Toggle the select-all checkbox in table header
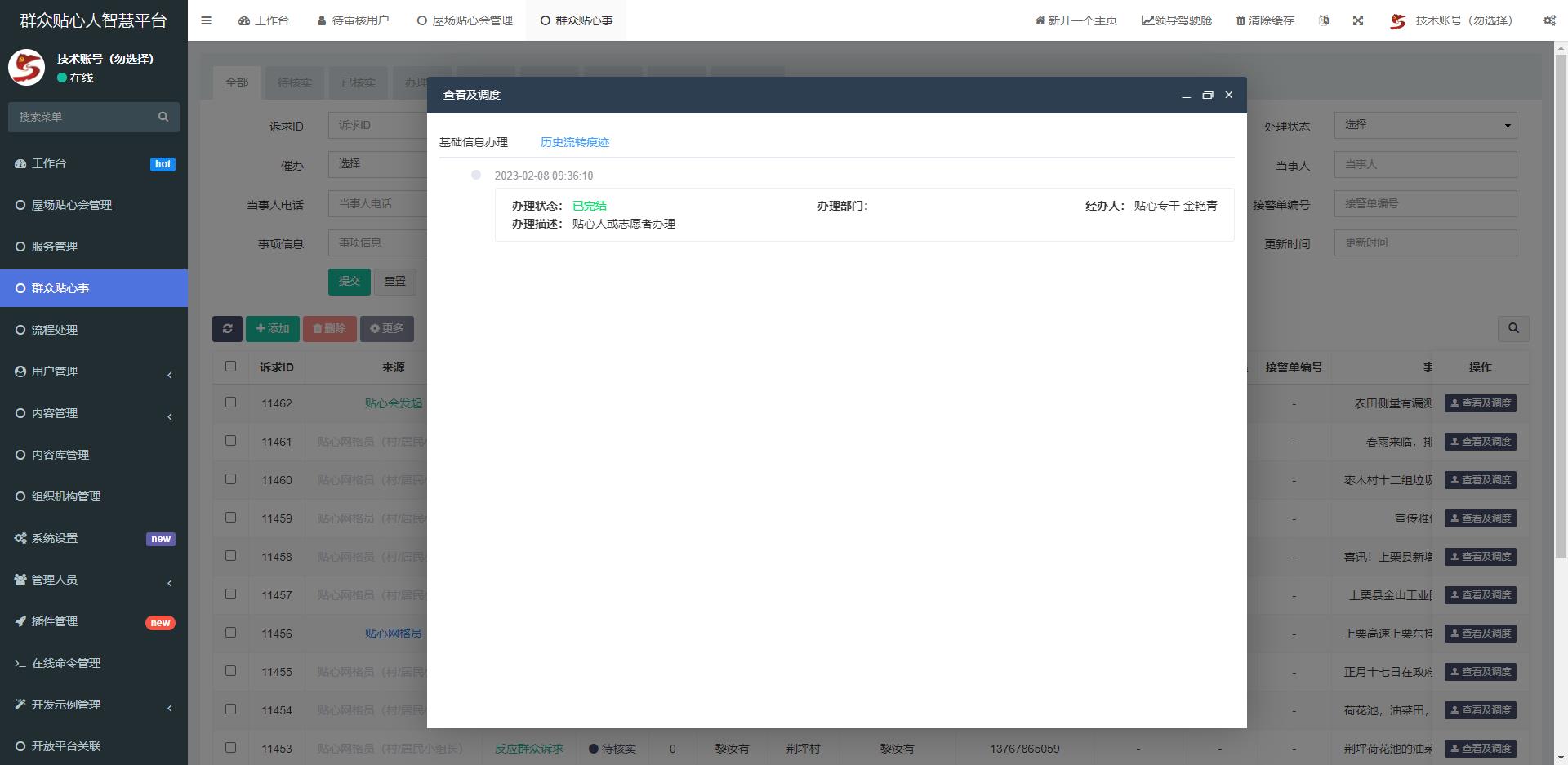 (230, 367)
